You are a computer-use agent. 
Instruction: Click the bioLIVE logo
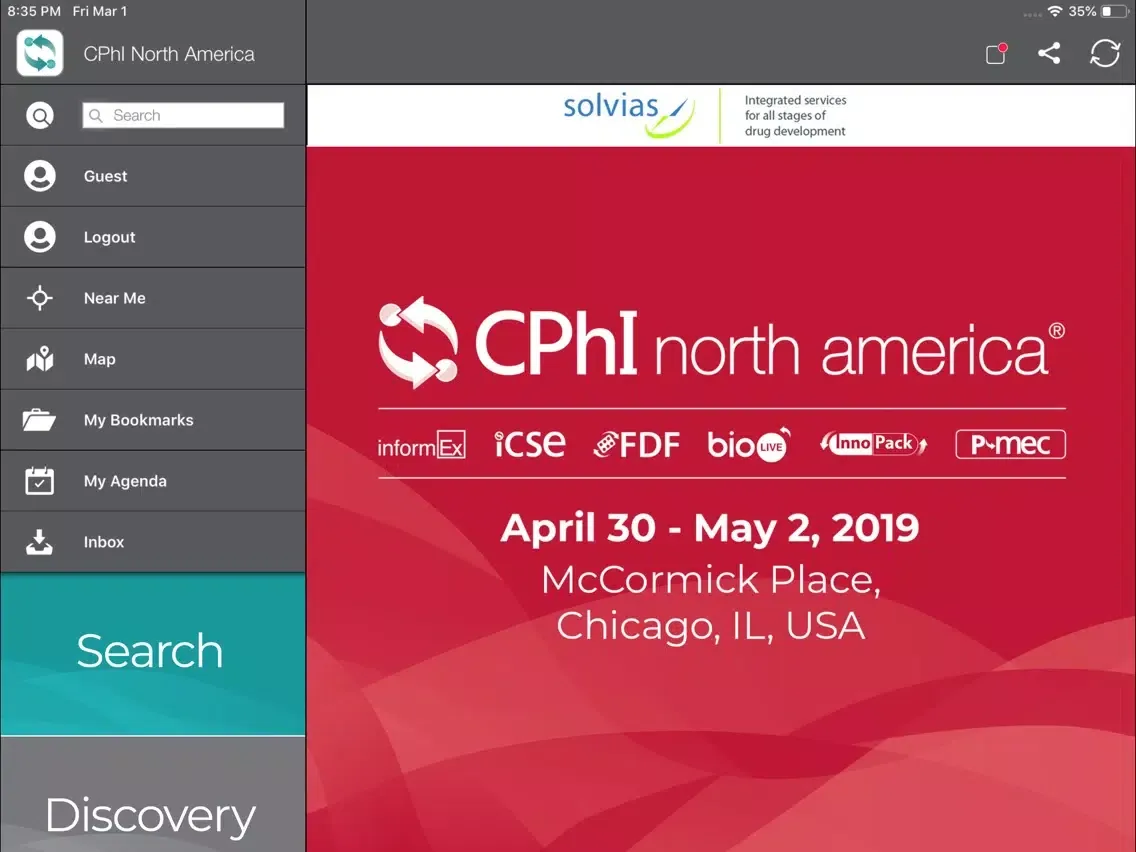click(749, 445)
